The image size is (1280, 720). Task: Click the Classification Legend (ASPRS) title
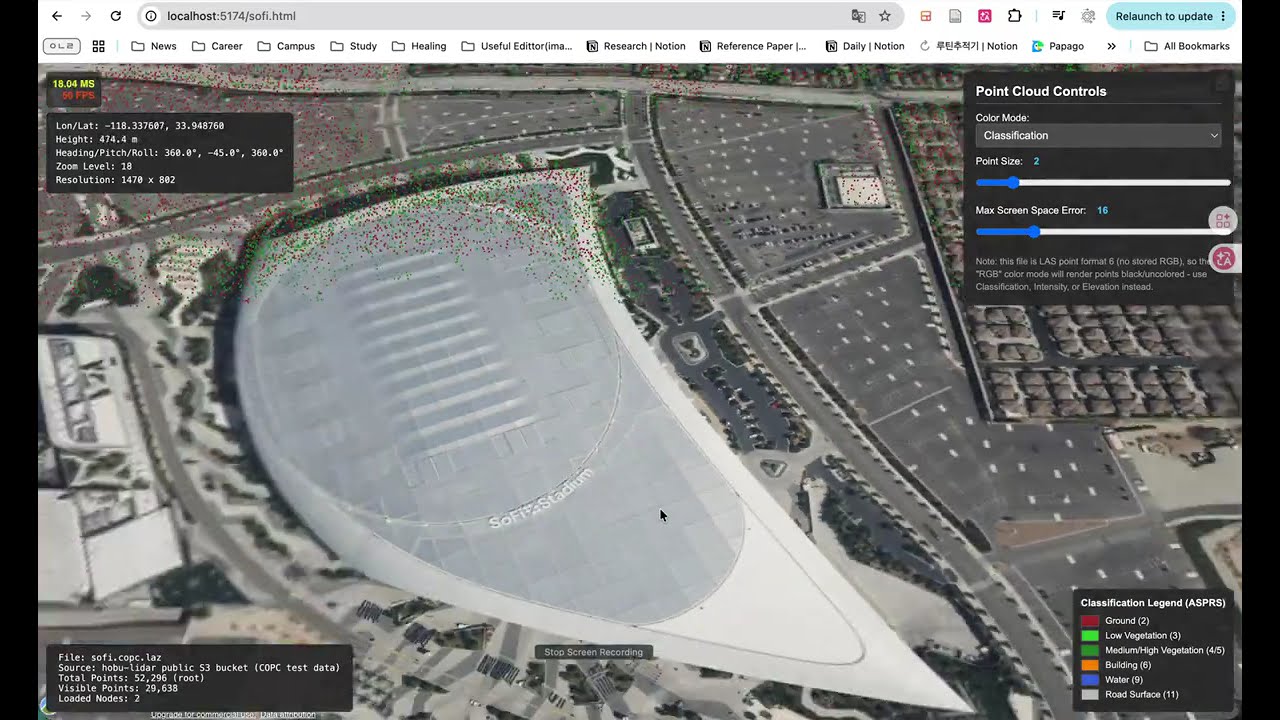(1153, 603)
